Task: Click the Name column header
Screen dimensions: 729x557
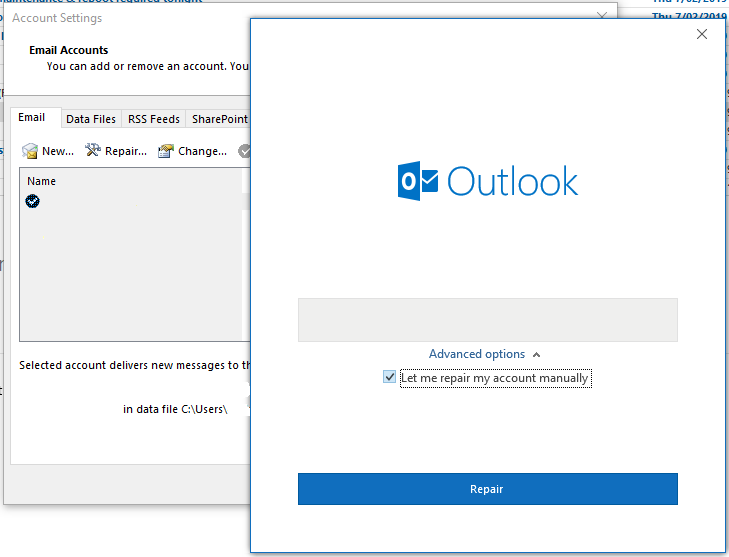Action: coord(41,181)
